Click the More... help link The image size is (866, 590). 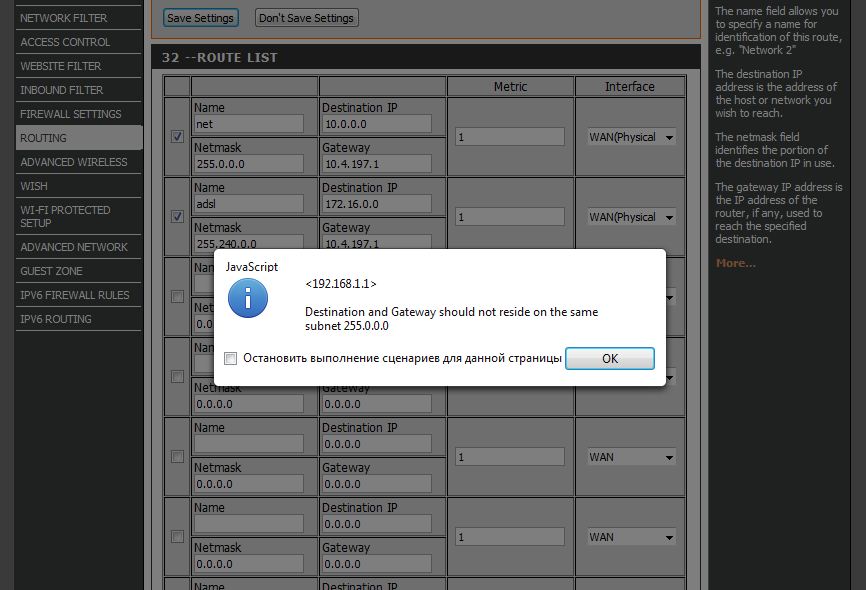pos(735,263)
